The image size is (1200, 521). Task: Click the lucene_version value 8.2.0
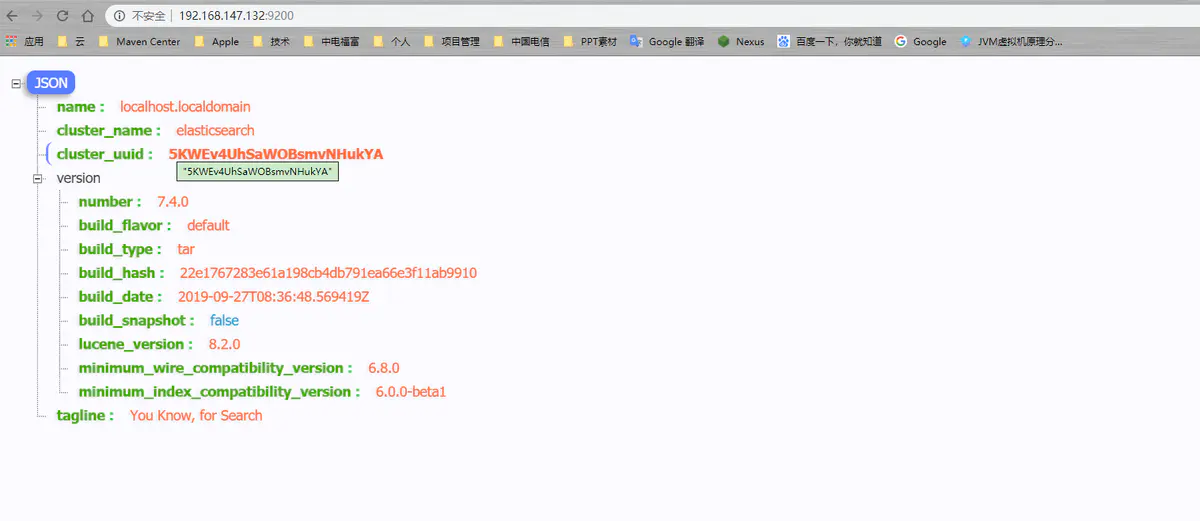coord(224,344)
